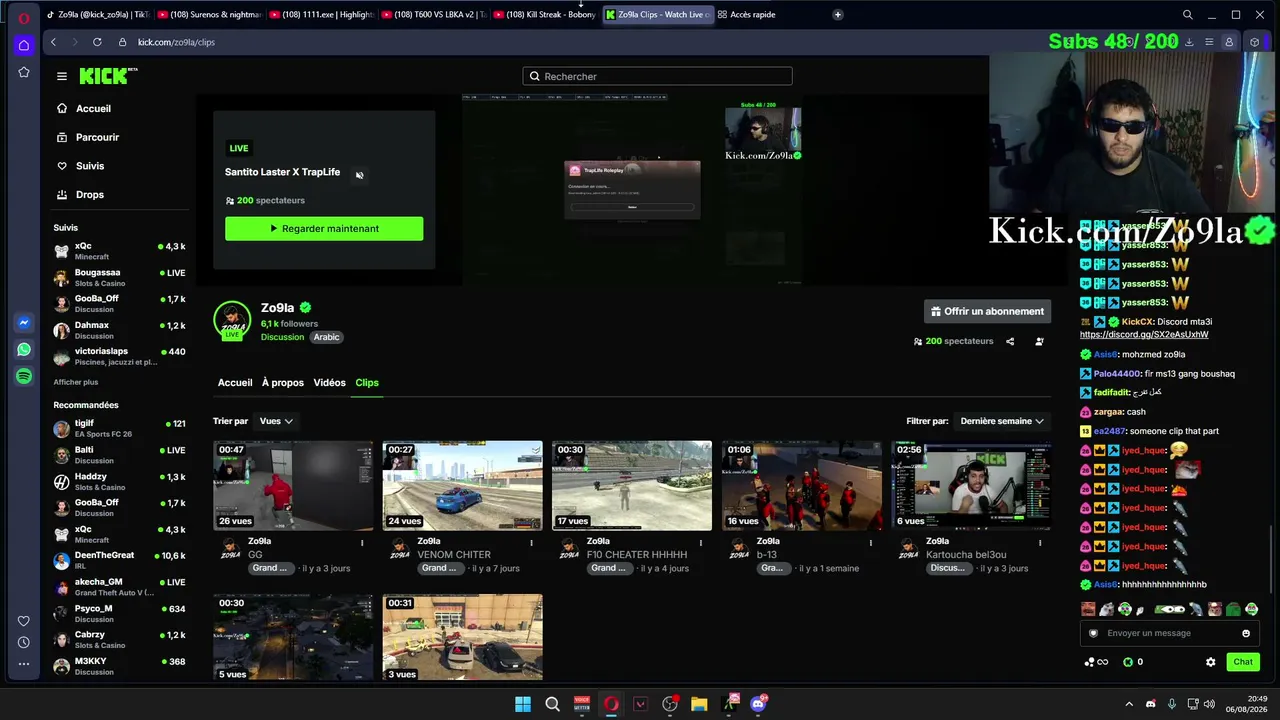Switch to the TikTok Zo9la browser tab
Screen dimensions: 1280x720
(x=96, y=15)
